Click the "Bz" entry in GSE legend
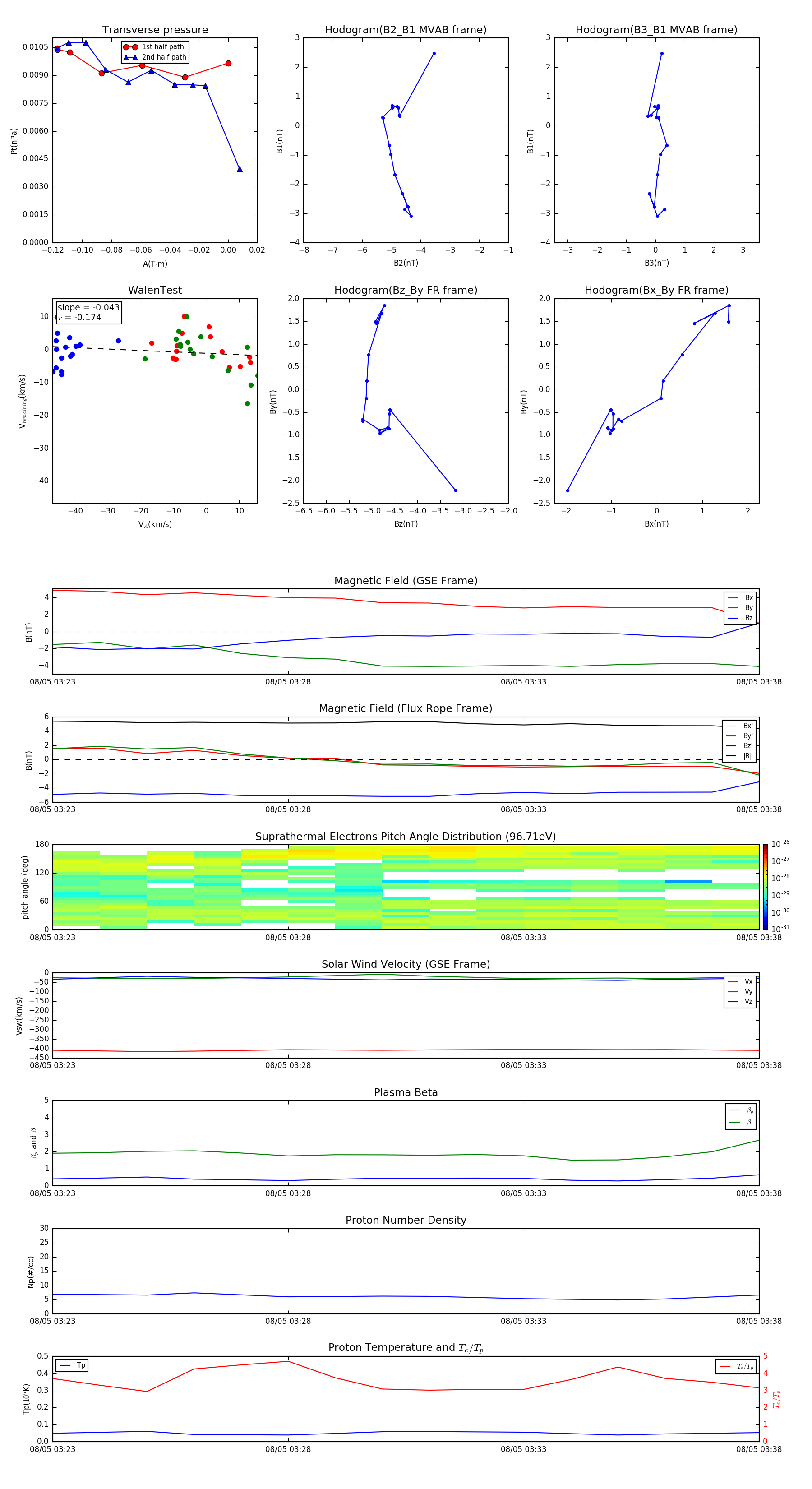The width and height of the screenshot is (812, 1489). [x=740, y=618]
